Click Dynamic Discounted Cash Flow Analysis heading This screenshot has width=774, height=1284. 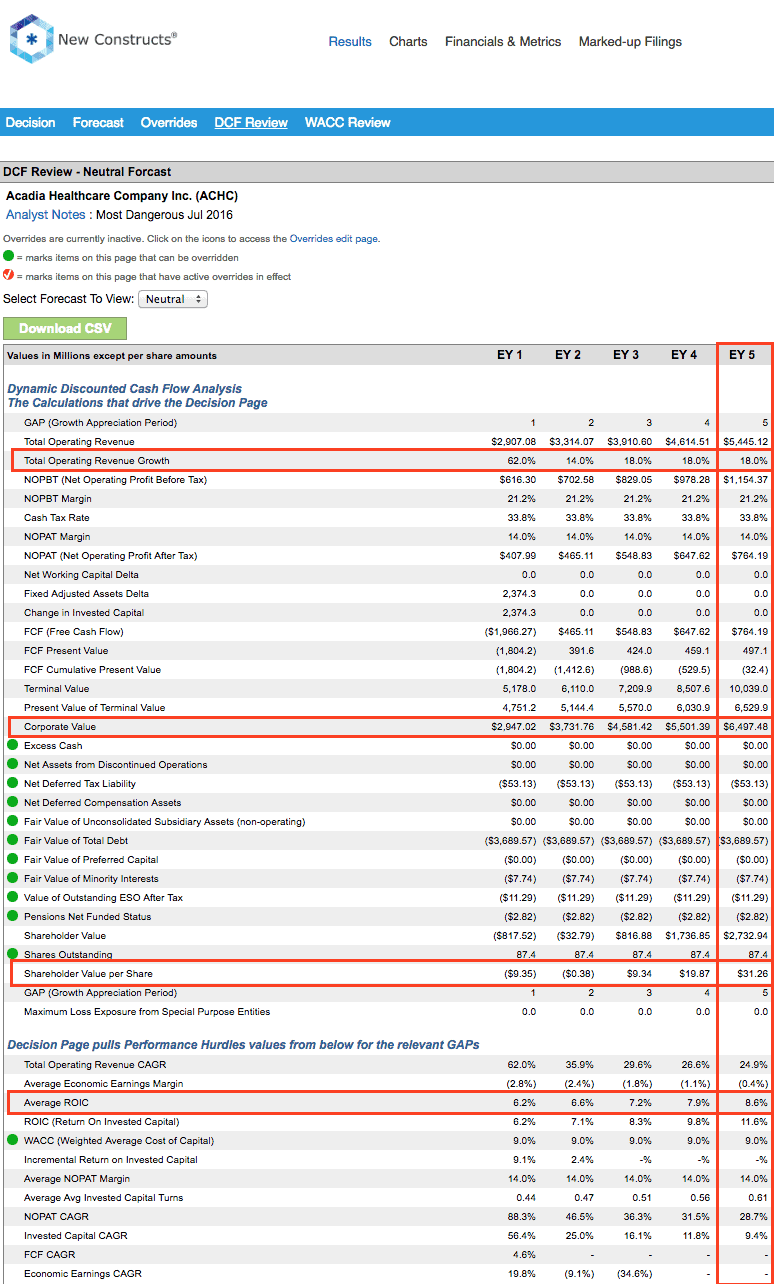coord(124,389)
